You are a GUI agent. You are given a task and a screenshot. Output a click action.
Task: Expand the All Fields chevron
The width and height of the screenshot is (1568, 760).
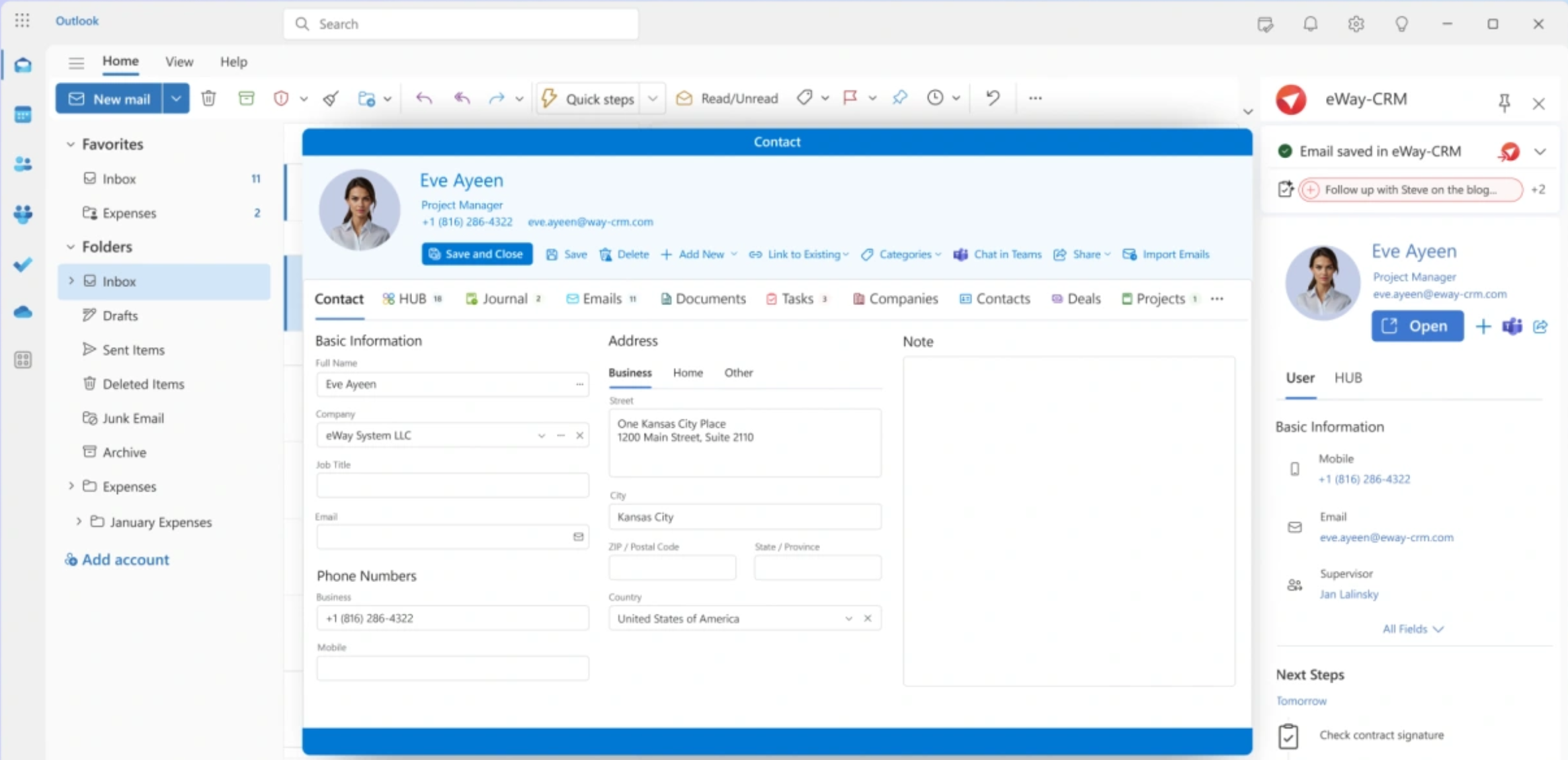[1438, 629]
